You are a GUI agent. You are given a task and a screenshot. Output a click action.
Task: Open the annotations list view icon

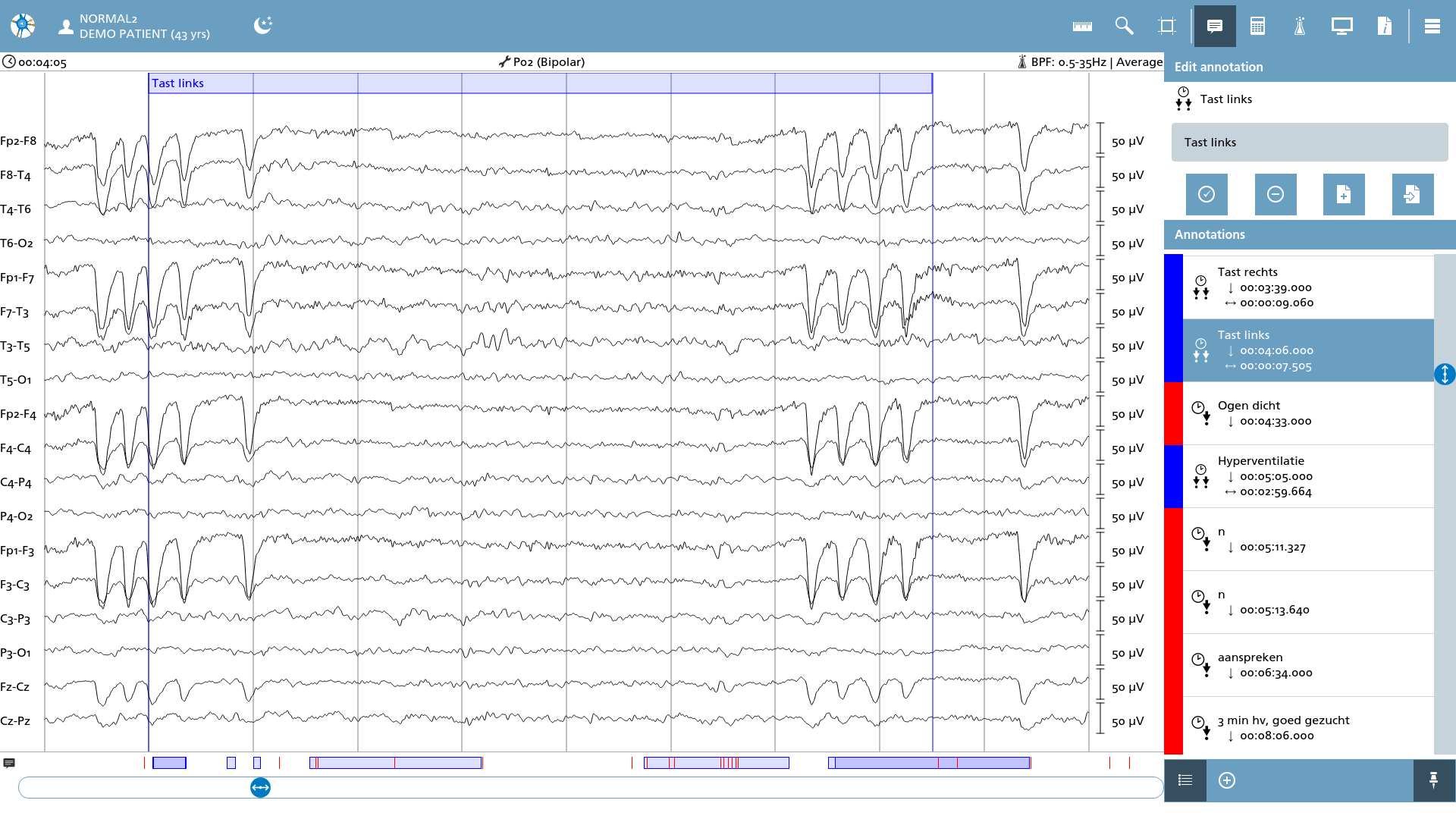pos(1185,780)
